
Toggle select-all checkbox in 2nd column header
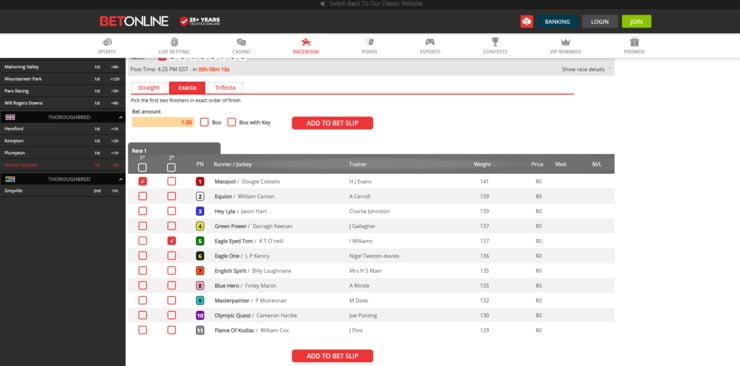172,167
